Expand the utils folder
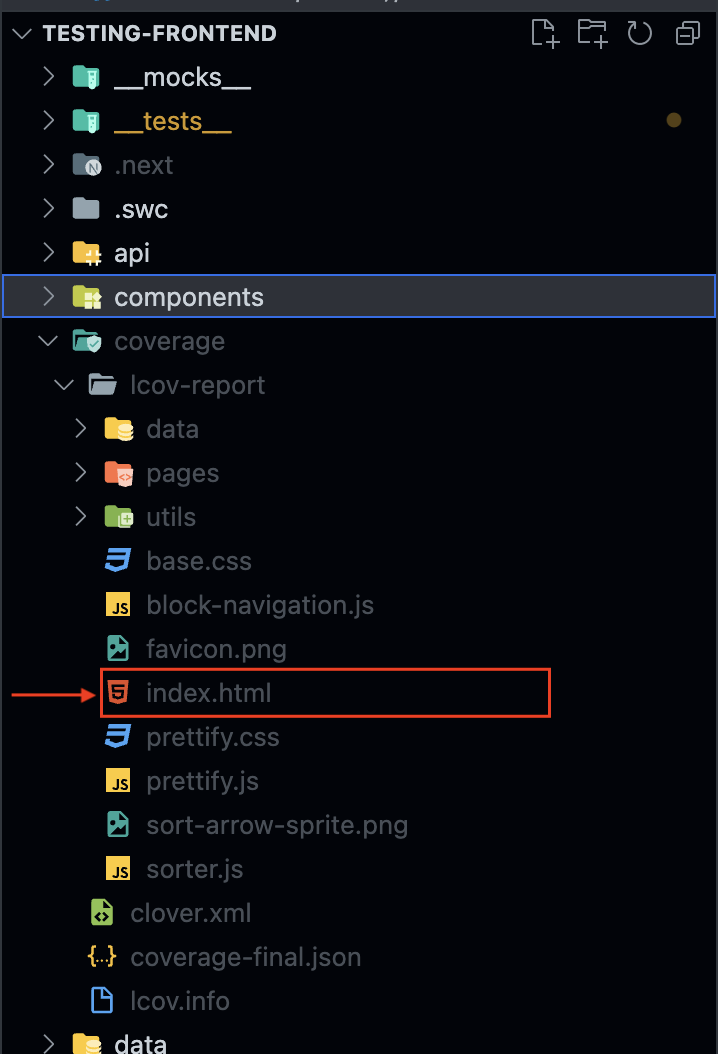This screenshot has height=1054, width=718. point(81,516)
